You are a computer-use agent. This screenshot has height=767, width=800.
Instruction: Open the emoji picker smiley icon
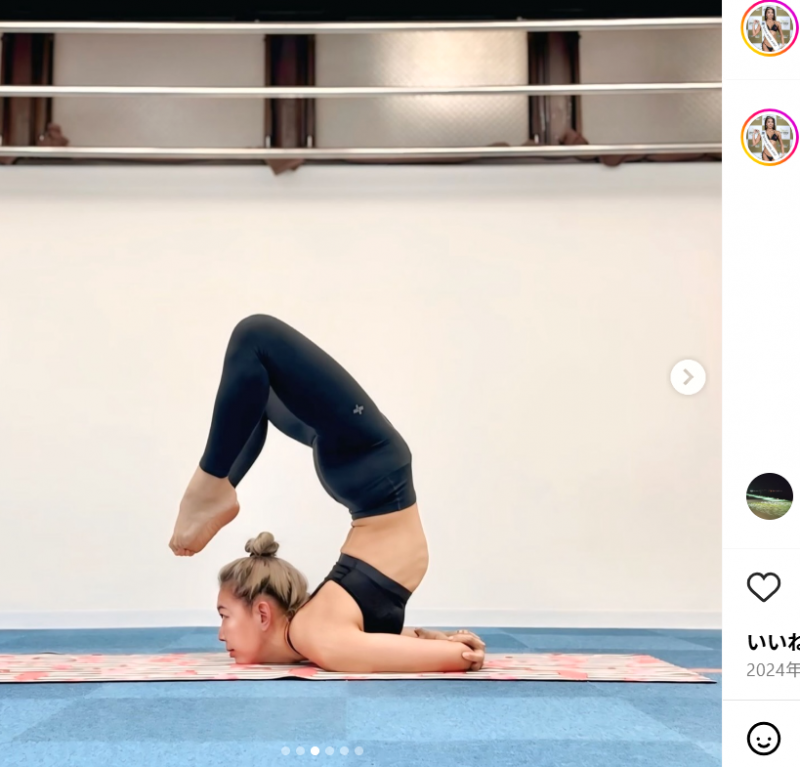[x=763, y=738]
